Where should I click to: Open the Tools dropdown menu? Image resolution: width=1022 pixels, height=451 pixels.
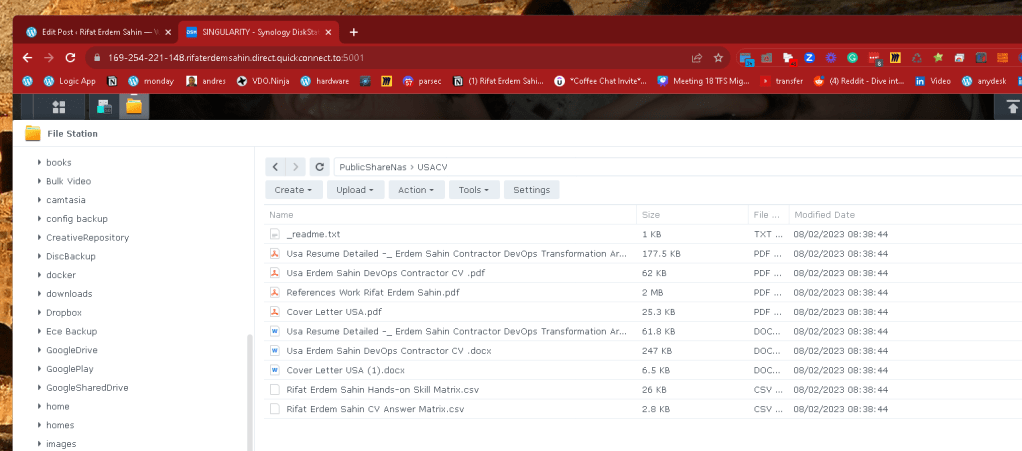point(474,190)
